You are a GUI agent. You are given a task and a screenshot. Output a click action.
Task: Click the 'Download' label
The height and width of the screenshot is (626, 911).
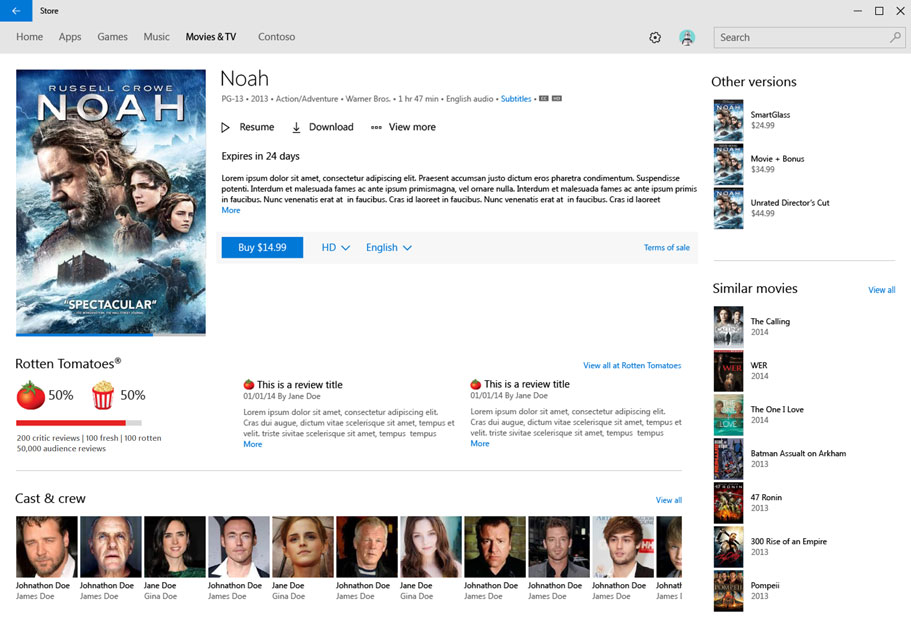pos(331,127)
